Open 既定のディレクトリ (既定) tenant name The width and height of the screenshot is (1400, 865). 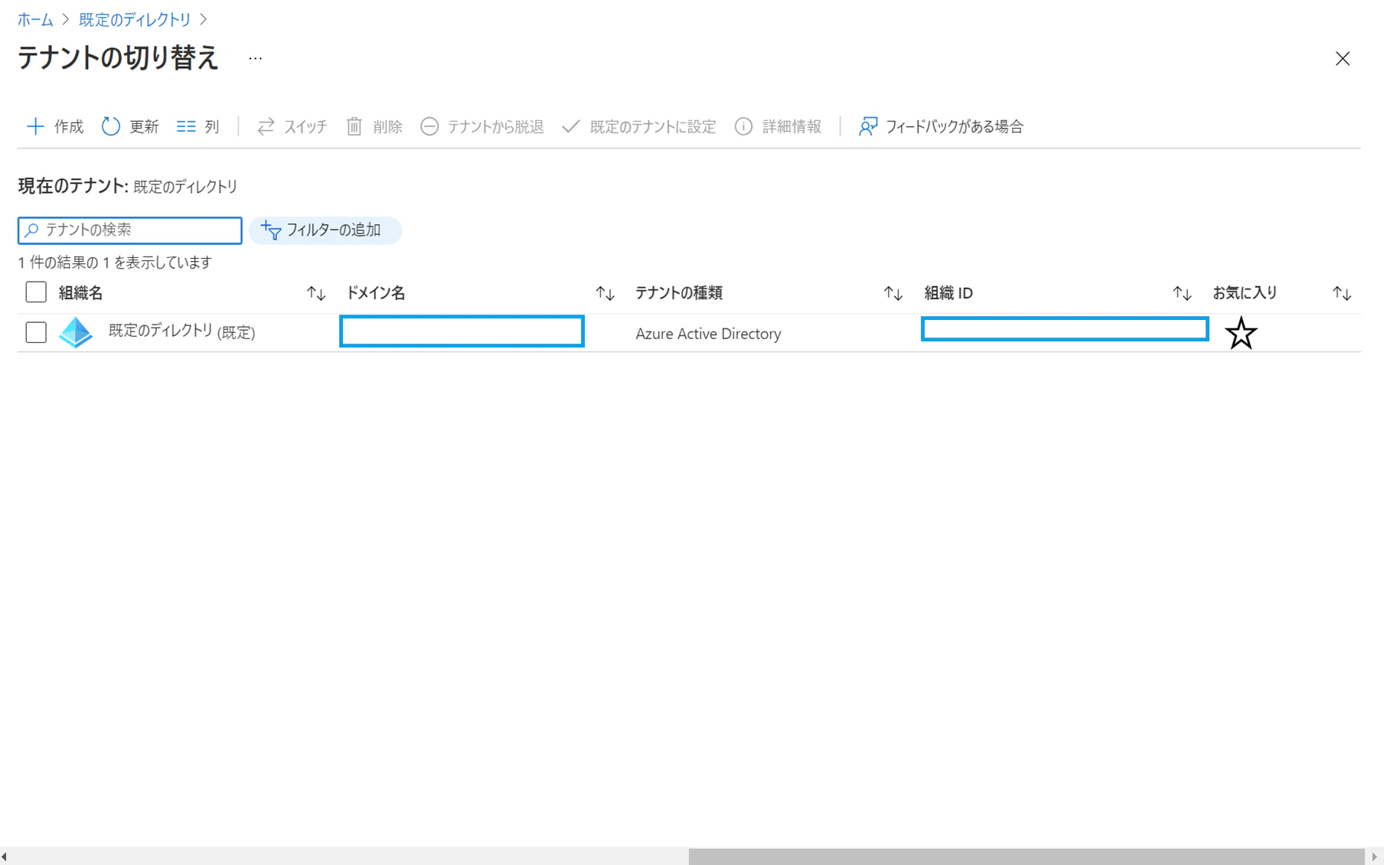point(182,331)
